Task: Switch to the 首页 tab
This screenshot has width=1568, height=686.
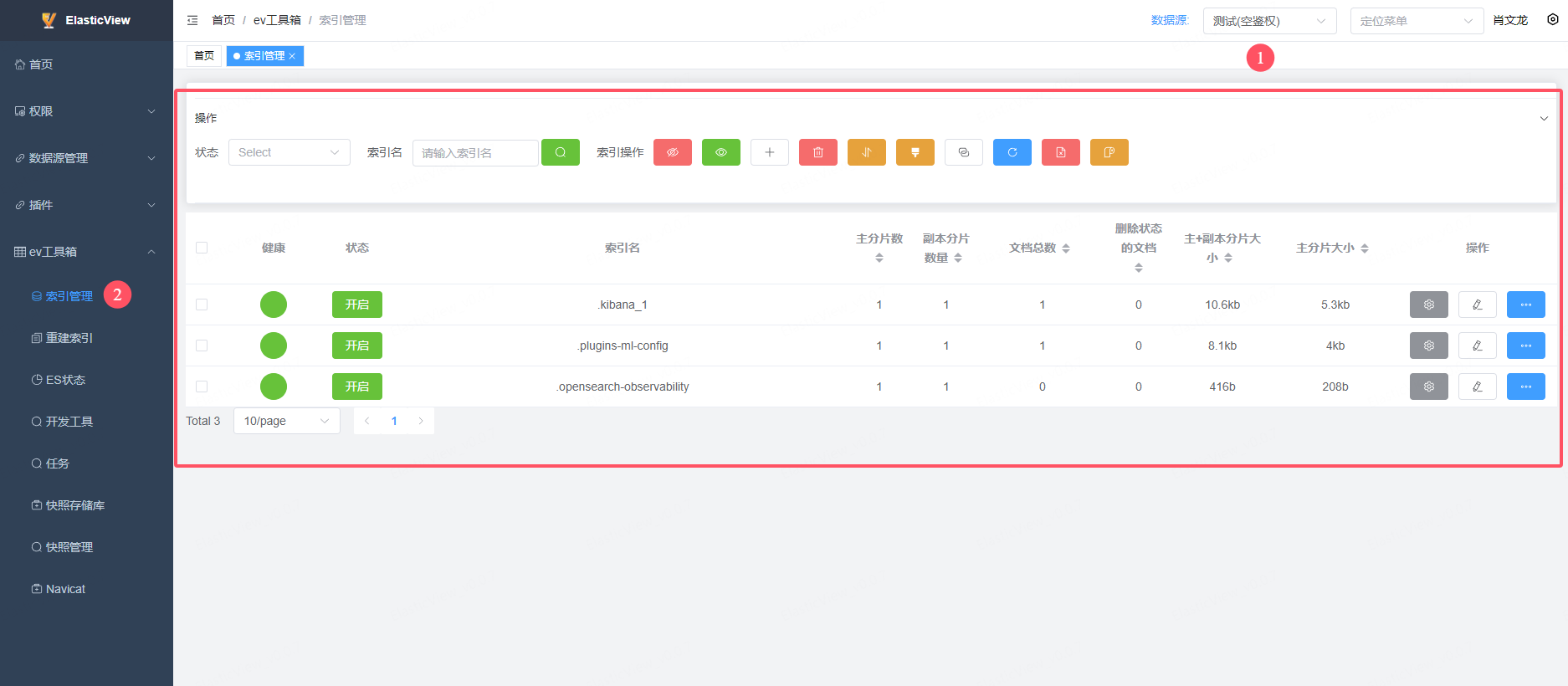Action: point(204,56)
